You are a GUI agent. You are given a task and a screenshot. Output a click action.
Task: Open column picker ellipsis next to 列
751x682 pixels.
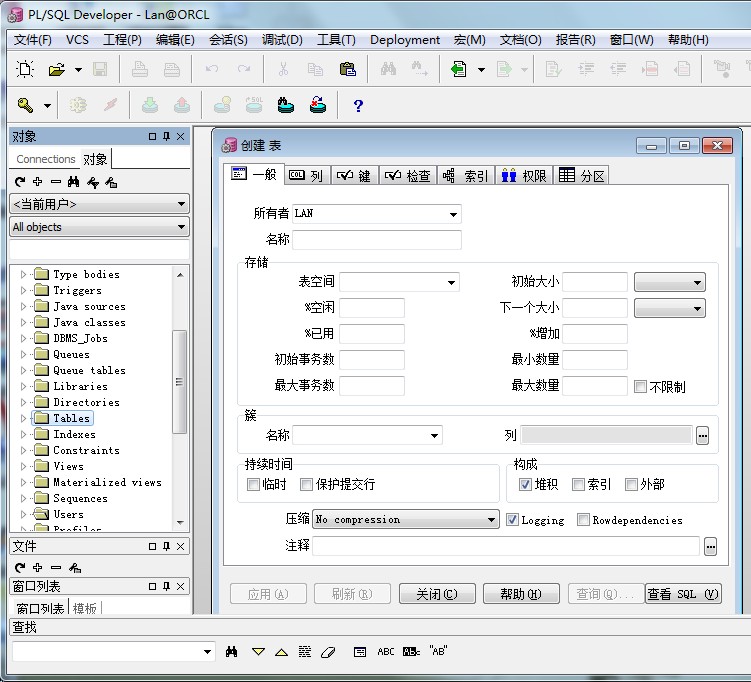(702, 436)
